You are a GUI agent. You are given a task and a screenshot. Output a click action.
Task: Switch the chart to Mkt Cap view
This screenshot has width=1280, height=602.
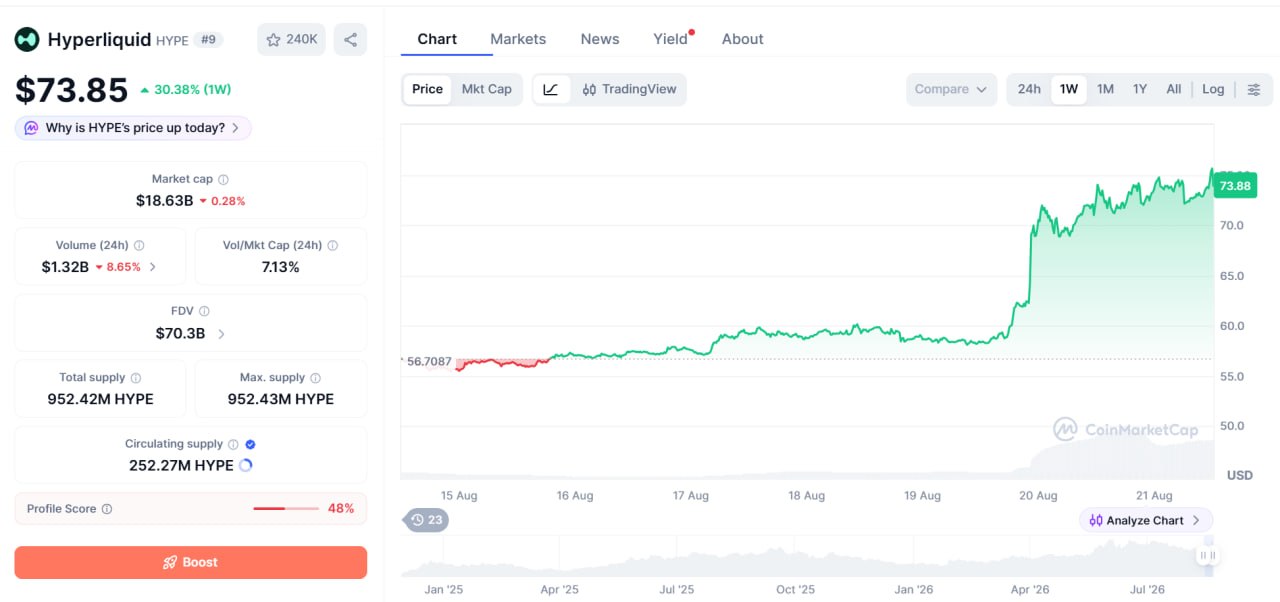[487, 89]
